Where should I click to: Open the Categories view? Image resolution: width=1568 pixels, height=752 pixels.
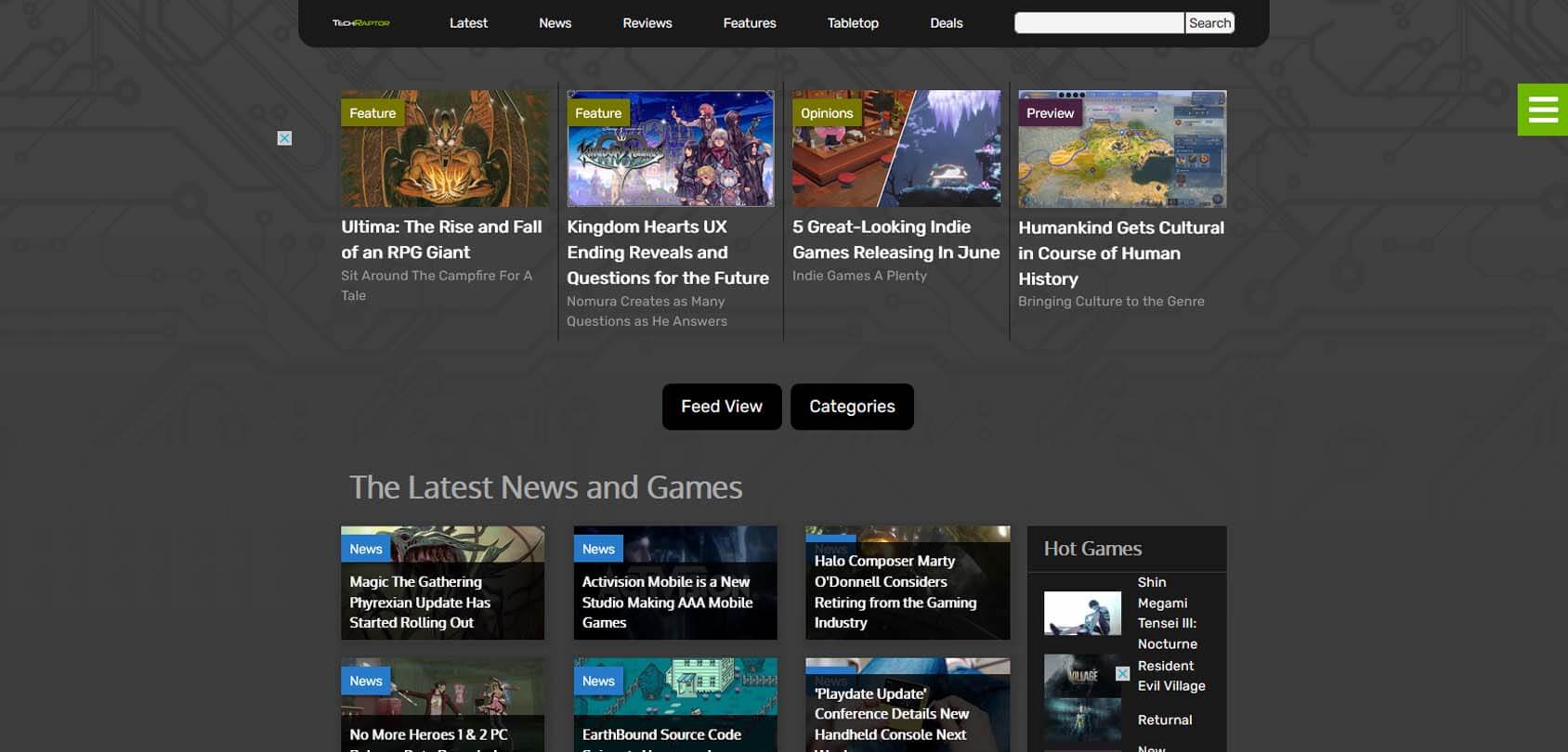pyautogui.click(x=852, y=407)
